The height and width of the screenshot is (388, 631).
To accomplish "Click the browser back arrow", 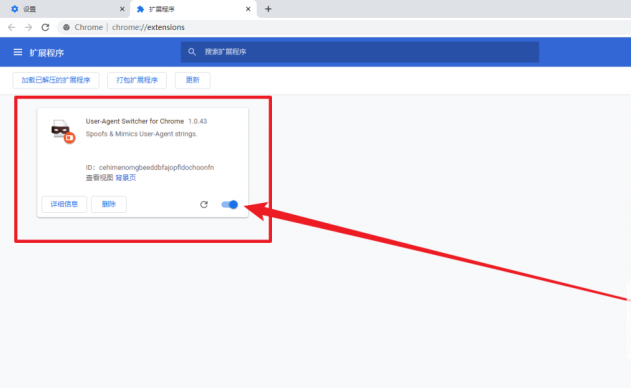I will (12, 27).
